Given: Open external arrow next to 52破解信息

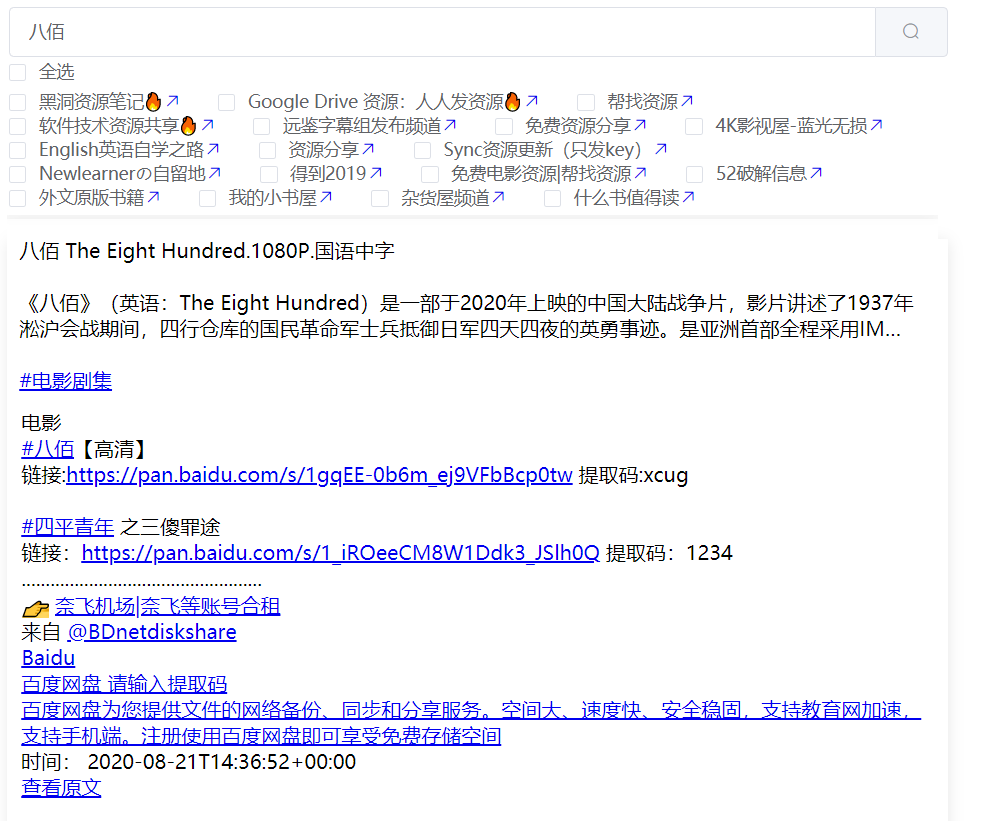Looking at the screenshot, I should coord(816,173).
